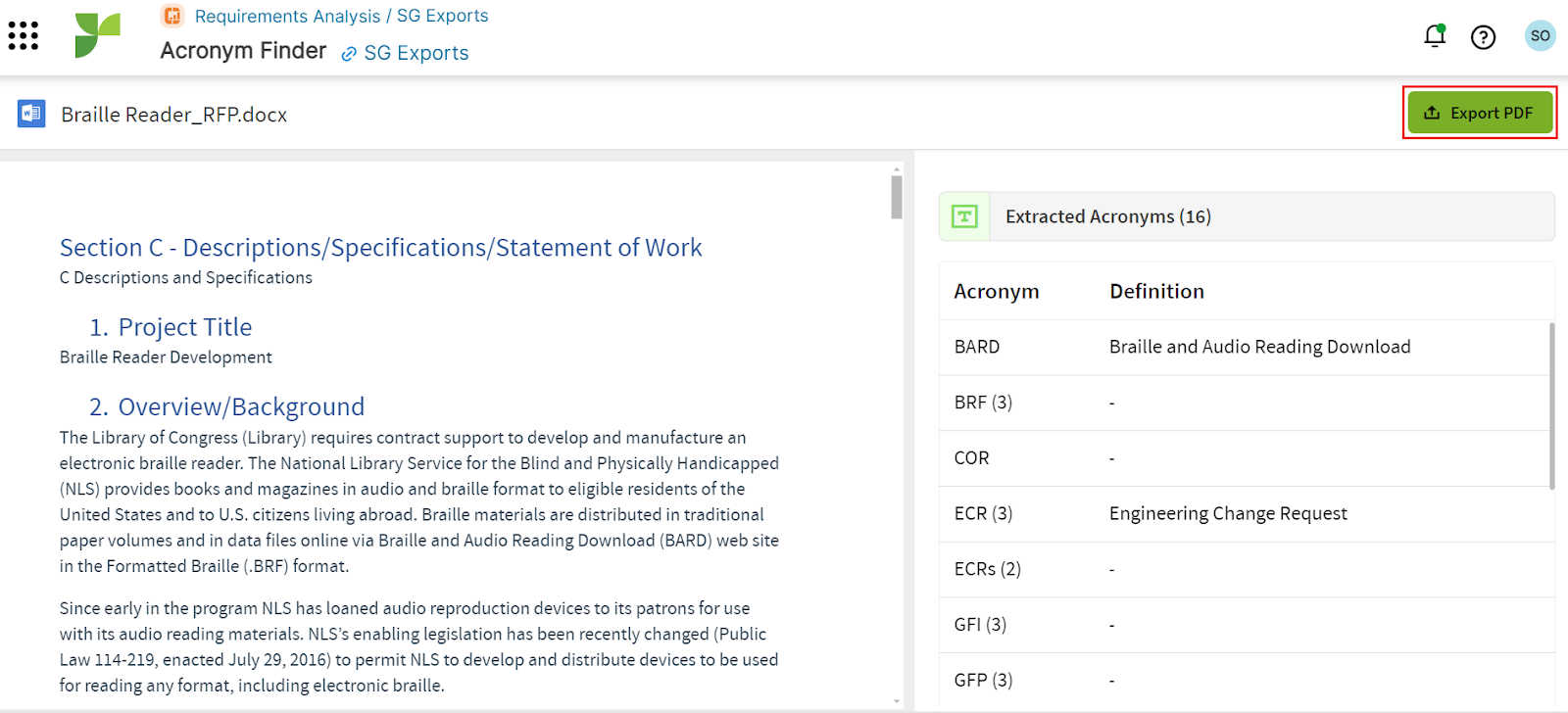Open SG Exports breadcrumb link
The image size is (1568, 713).
[442, 16]
